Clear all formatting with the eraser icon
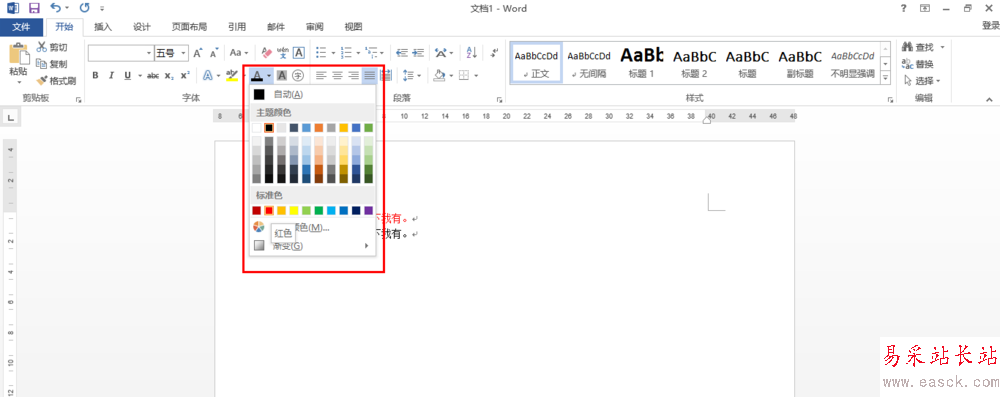 coord(267,53)
